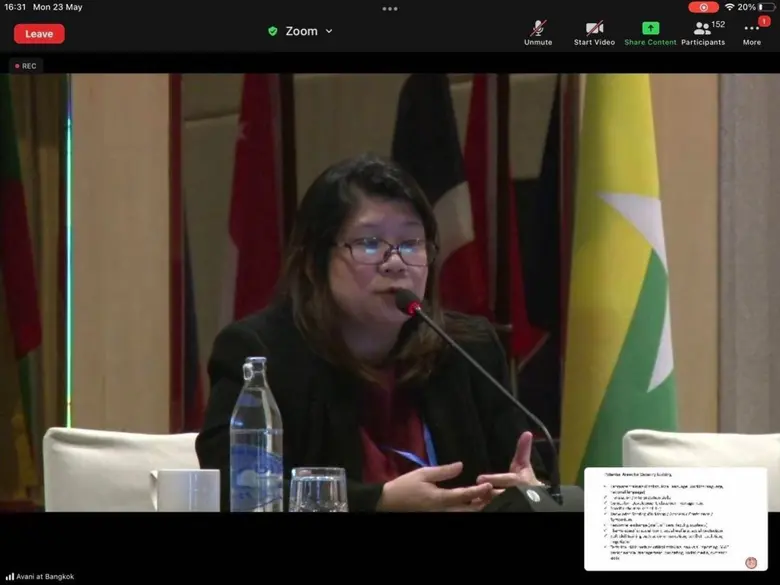Tap the red screen recording status pill

[703, 7]
